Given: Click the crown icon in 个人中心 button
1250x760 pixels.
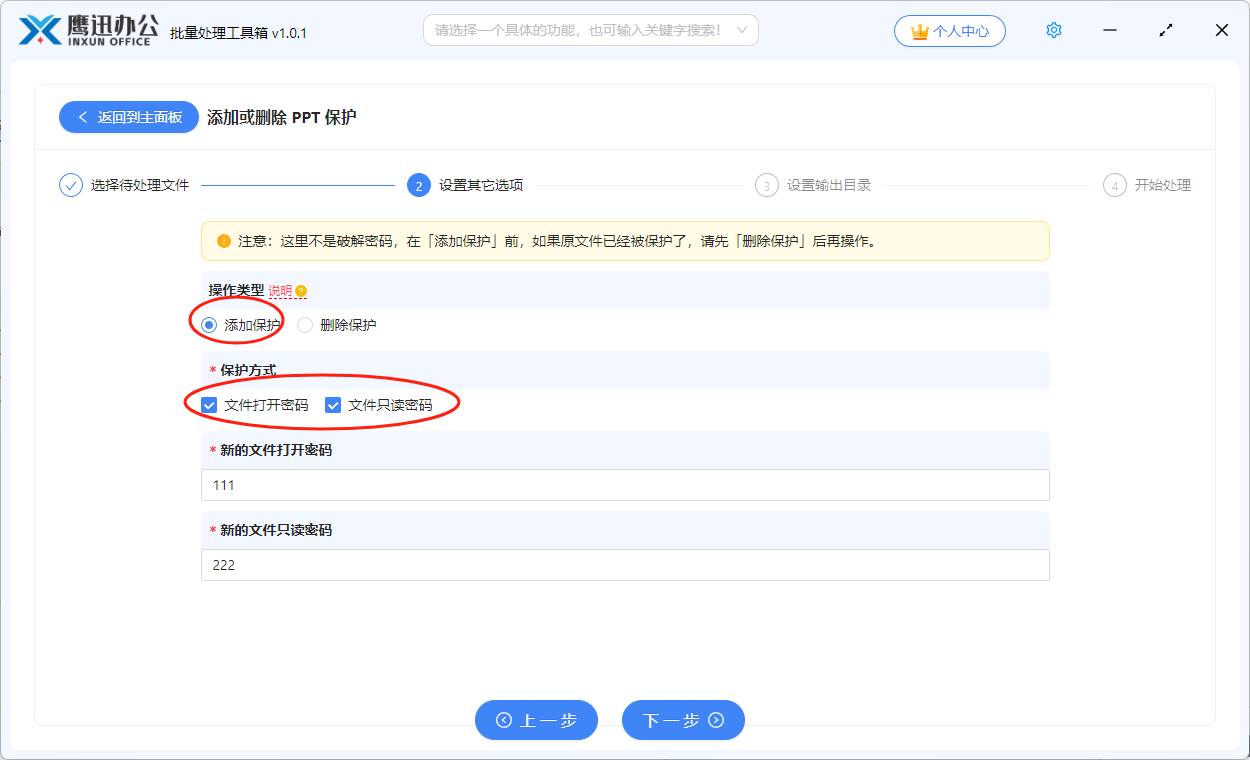Looking at the screenshot, I should click(920, 31).
